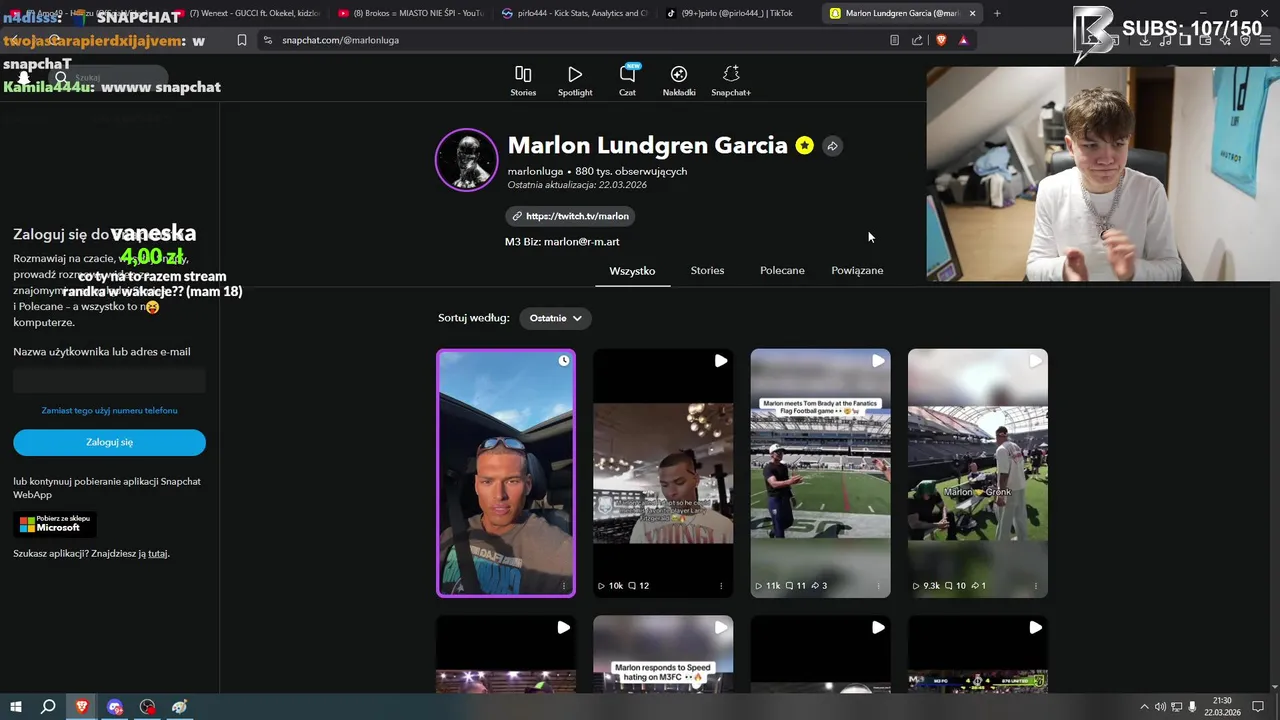This screenshot has height=720, width=1280.
Task: Switch to the pirlo444 Kick Stats tab
Action: tap(574, 13)
